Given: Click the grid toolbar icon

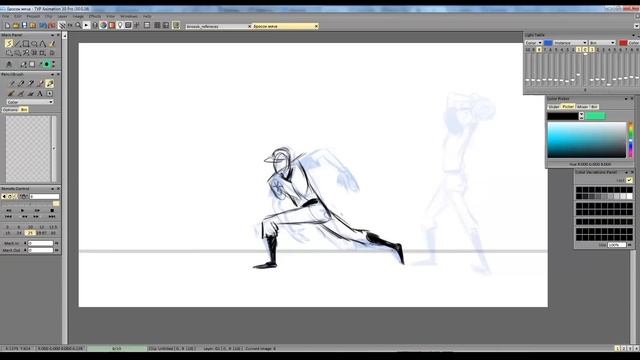Looking at the screenshot, I should pyautogui.click(x=157, y=25).
